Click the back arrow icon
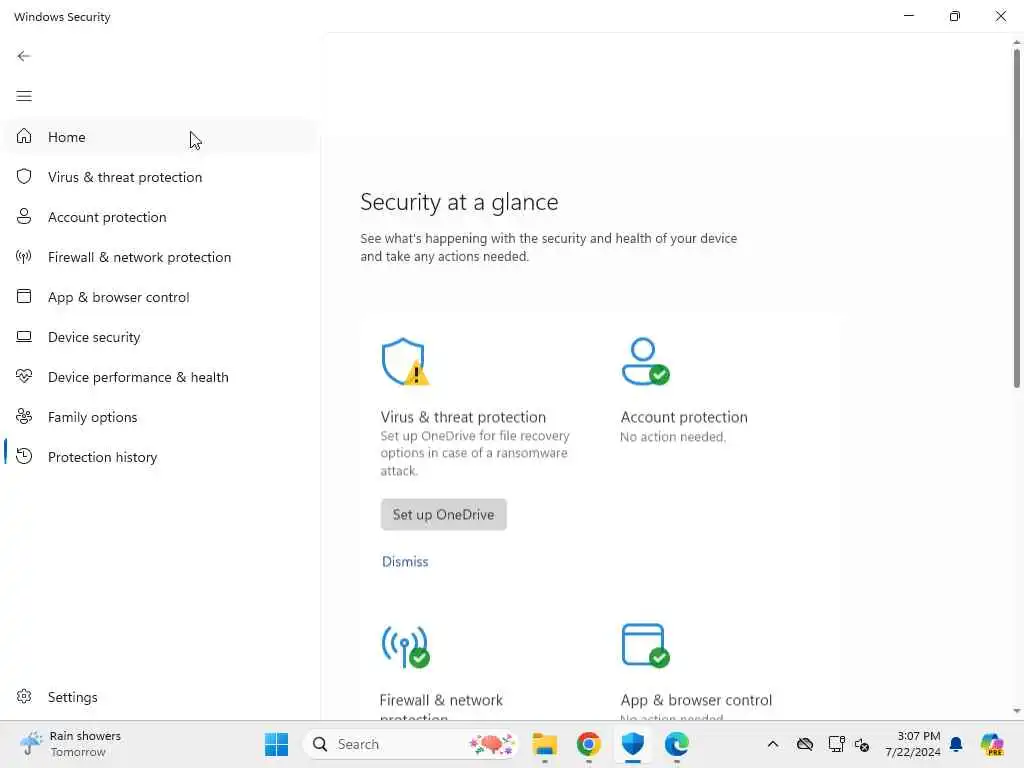This screenshot has width=1024, height=768. (x=24, y=56)
